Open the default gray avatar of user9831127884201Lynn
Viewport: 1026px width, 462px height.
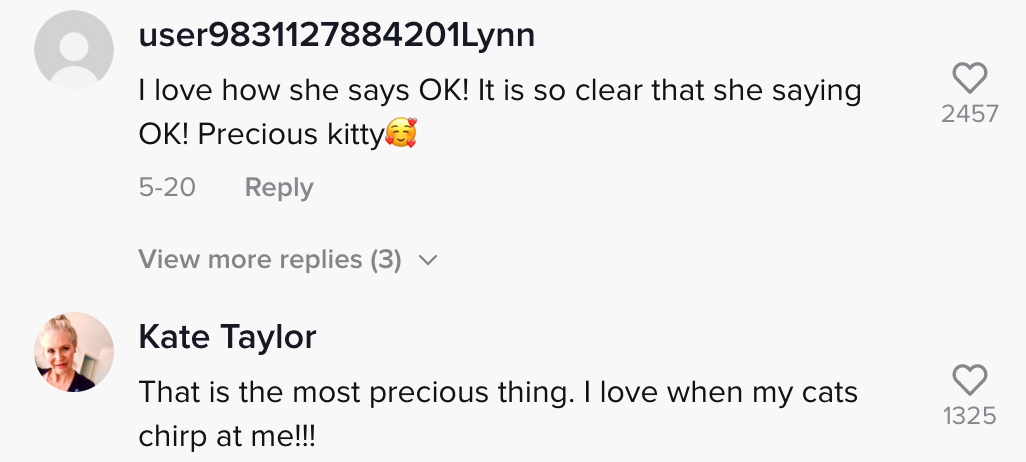tap(74, 49)
